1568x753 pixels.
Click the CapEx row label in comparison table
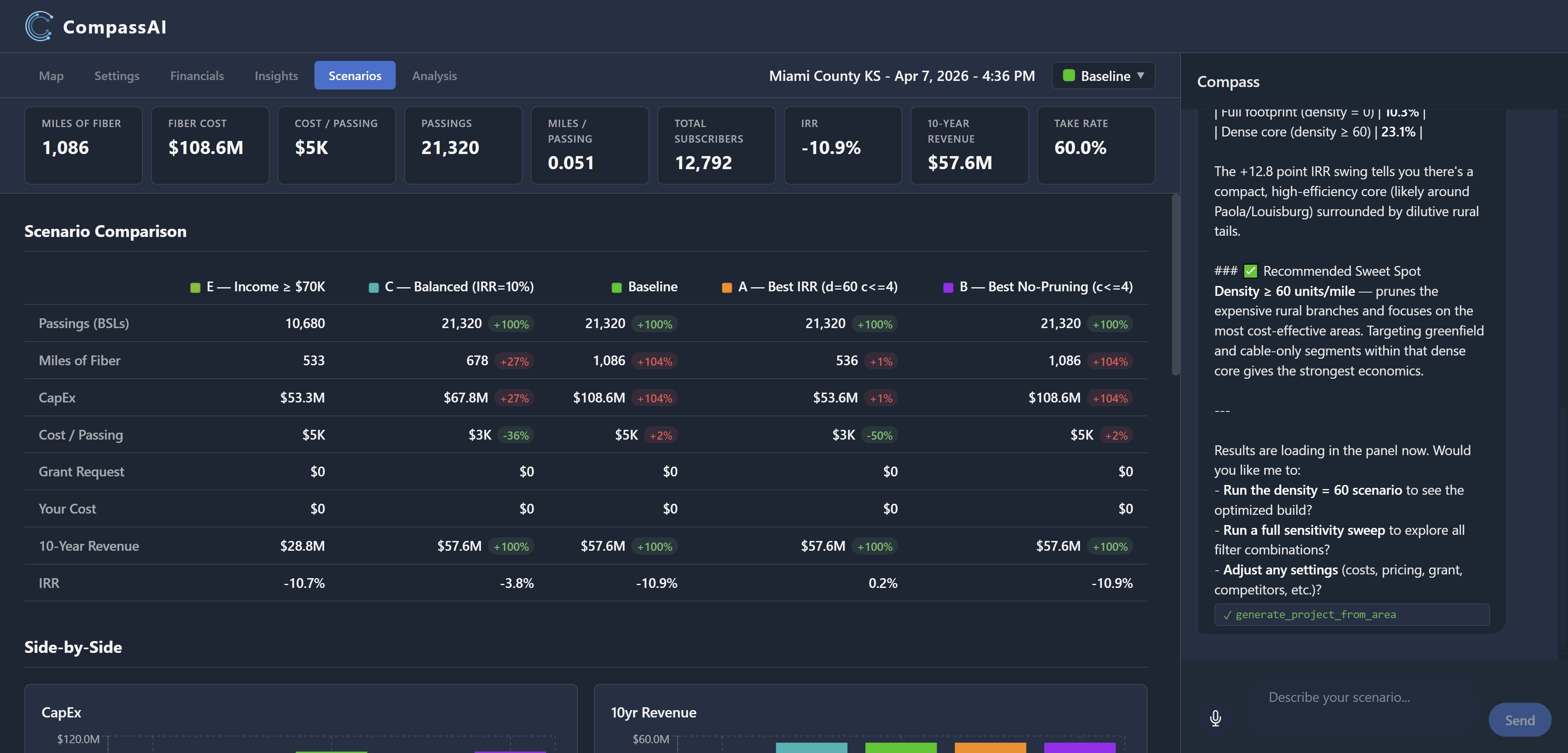[x=57, y=398]
